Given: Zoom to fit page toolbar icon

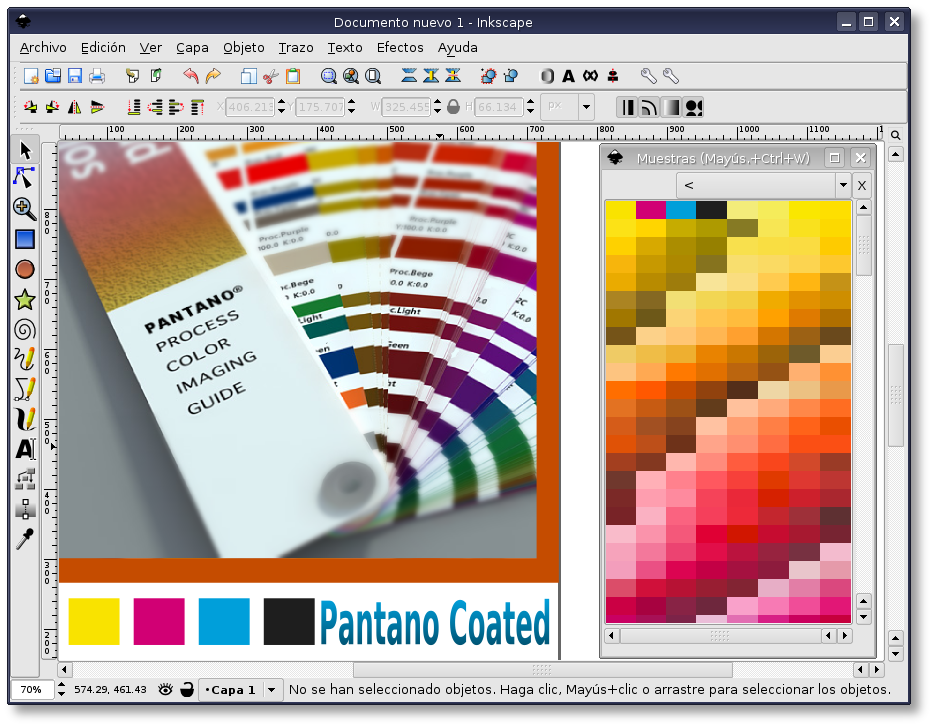Looking at the screenshot, I should 373,76.
